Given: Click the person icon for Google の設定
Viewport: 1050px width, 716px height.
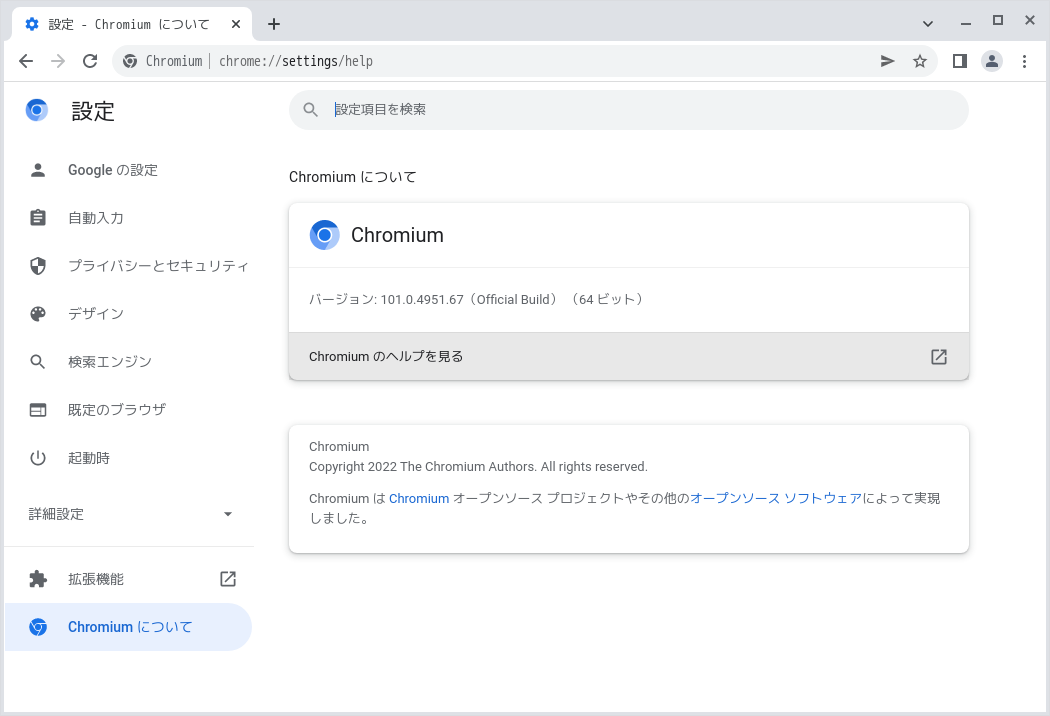Looking at the screenshot, I should [x=38, y=170].
